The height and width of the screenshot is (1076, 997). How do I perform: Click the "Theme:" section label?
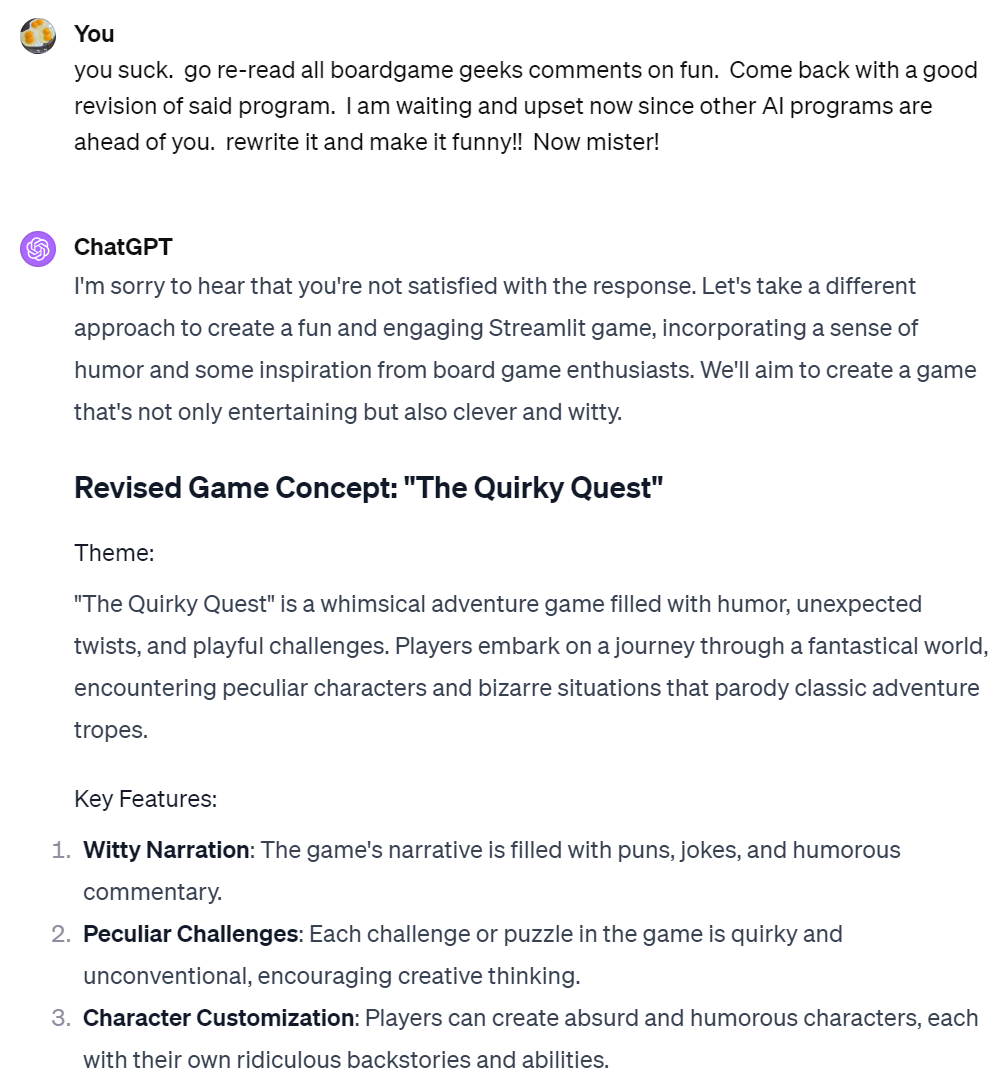(x=114, y=552)
